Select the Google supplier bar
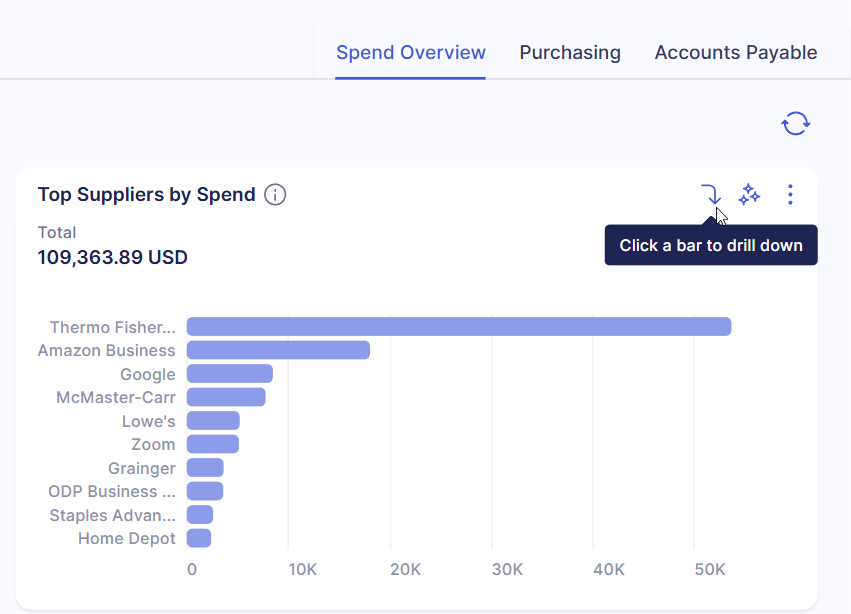Viewport: 851px width, 614px height. [x=229, y=374]
